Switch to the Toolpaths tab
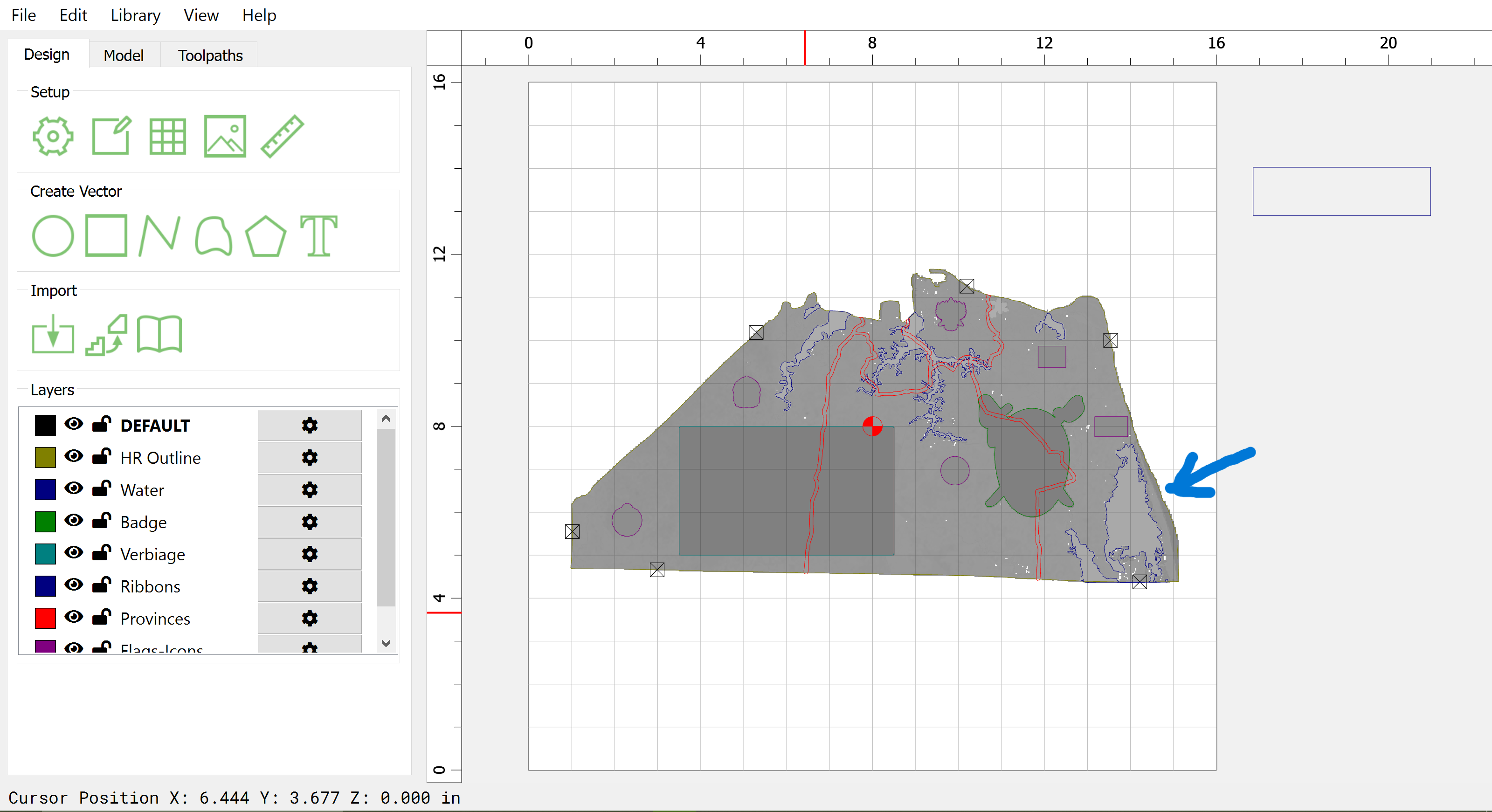Screen dimensions: 1492x812 click(210, 55)
